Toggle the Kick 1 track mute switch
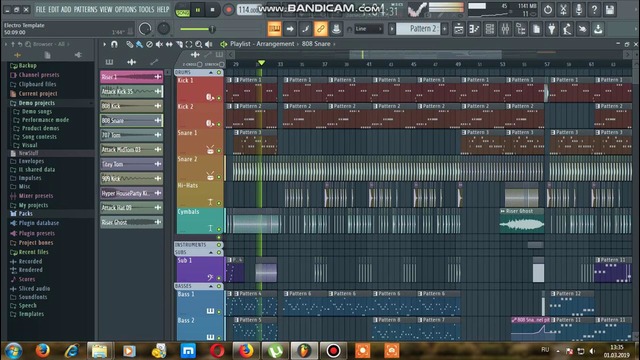 point(219,98)
